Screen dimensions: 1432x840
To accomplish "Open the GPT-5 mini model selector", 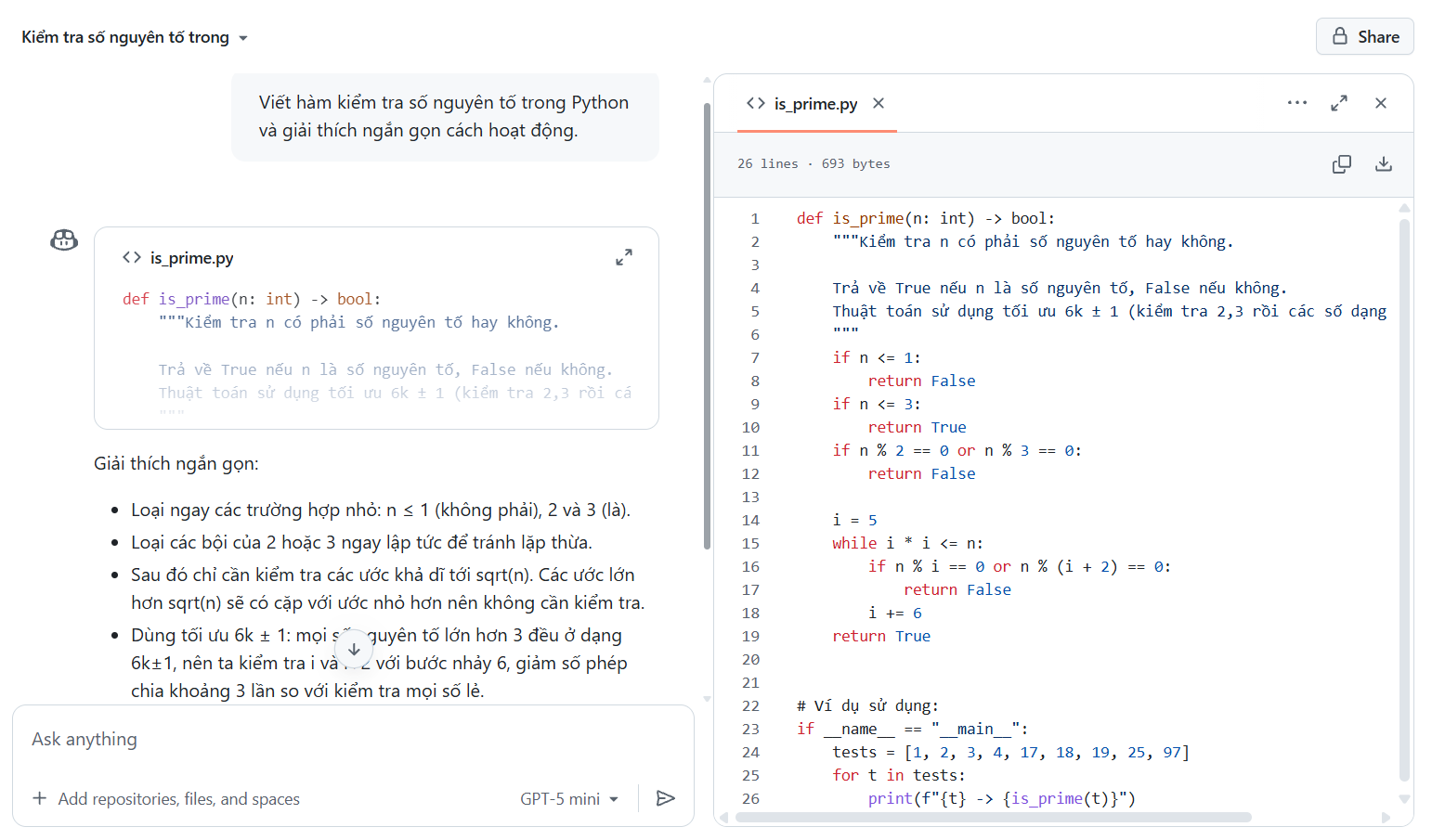I will tap(569, 798).
